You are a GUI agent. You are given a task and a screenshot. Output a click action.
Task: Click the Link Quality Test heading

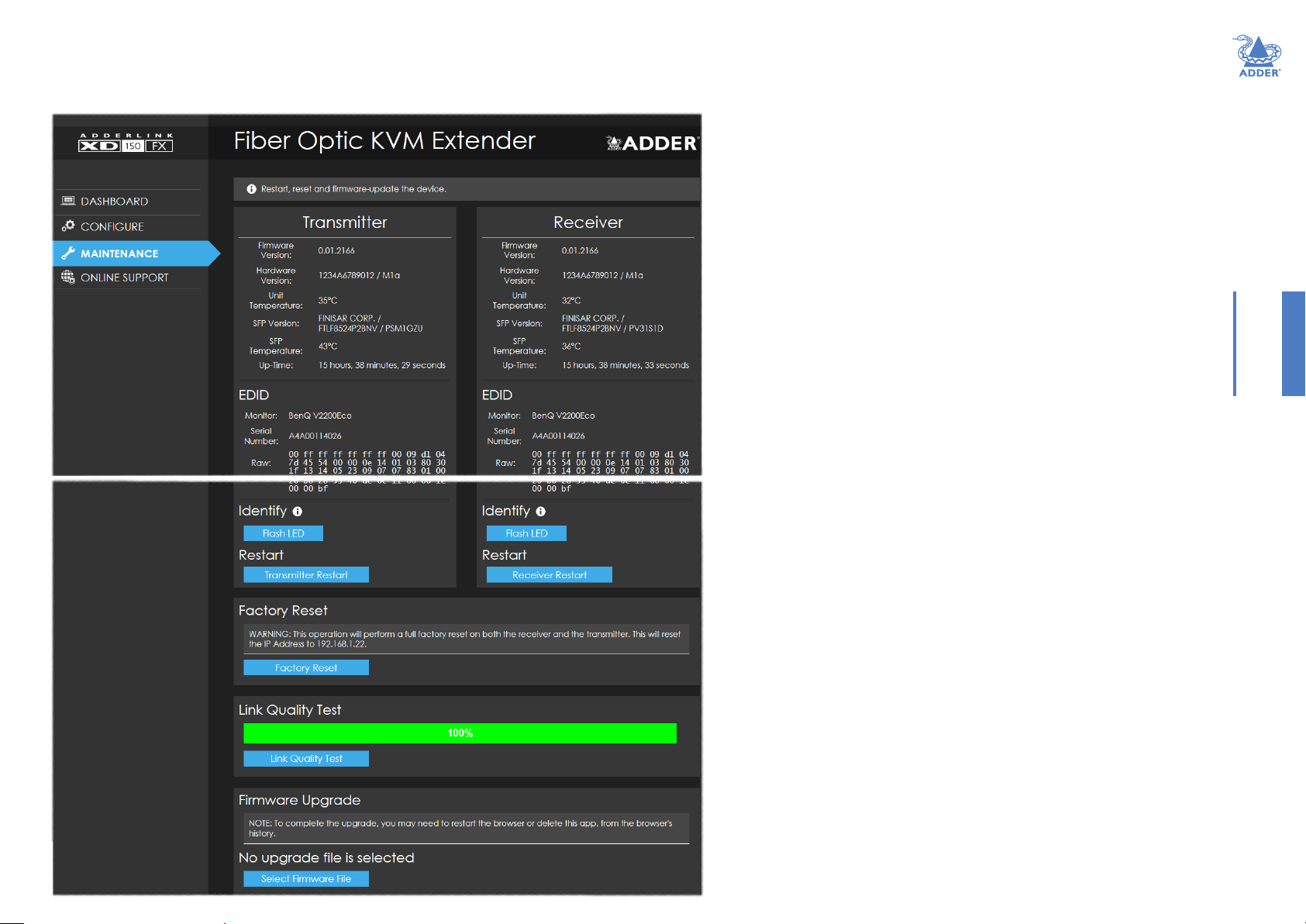point(290,711)
